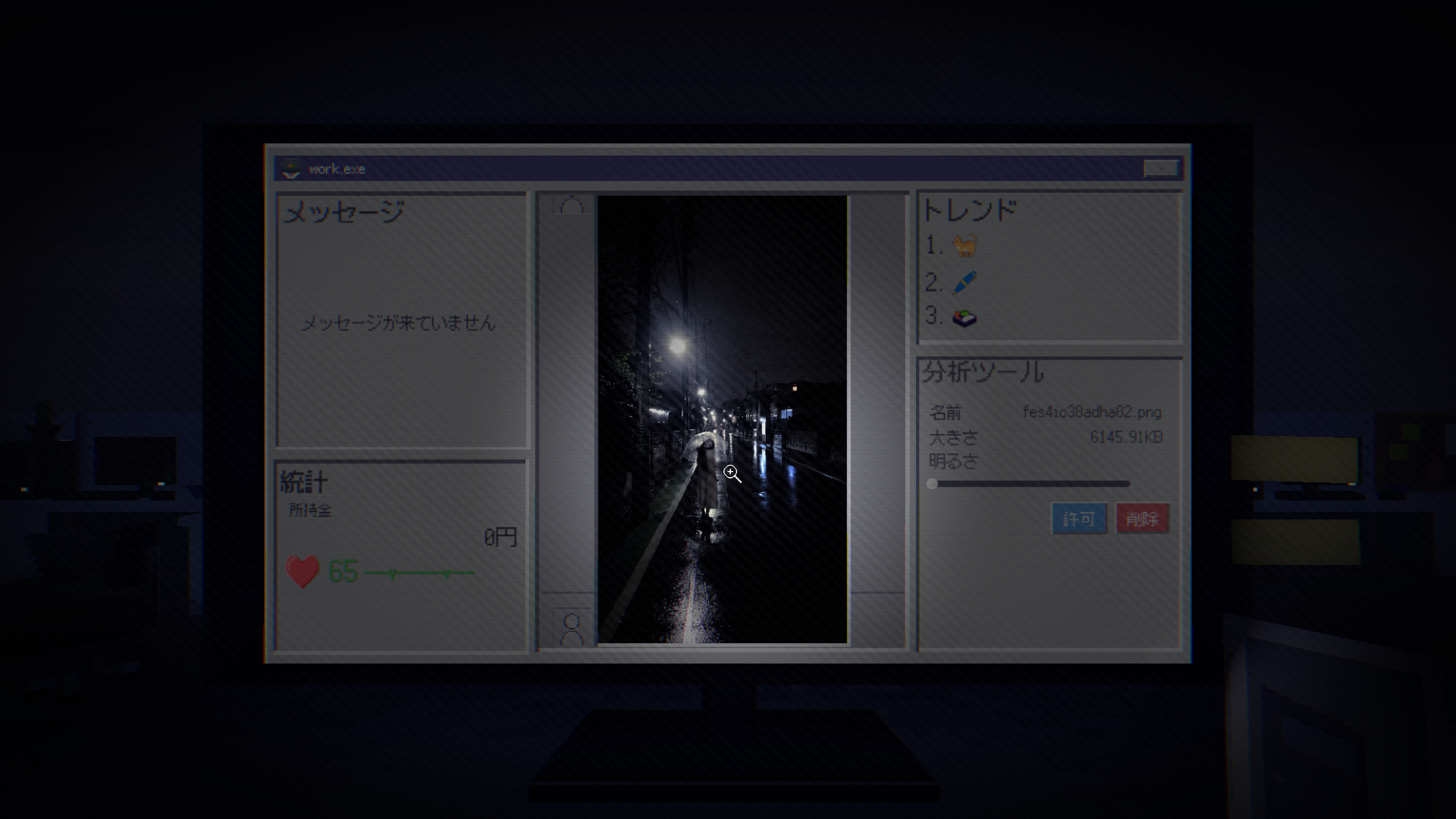Click the person silhouette icon below the photo
Viewport: 1456px width, 819px height.
tap(572, 629)
